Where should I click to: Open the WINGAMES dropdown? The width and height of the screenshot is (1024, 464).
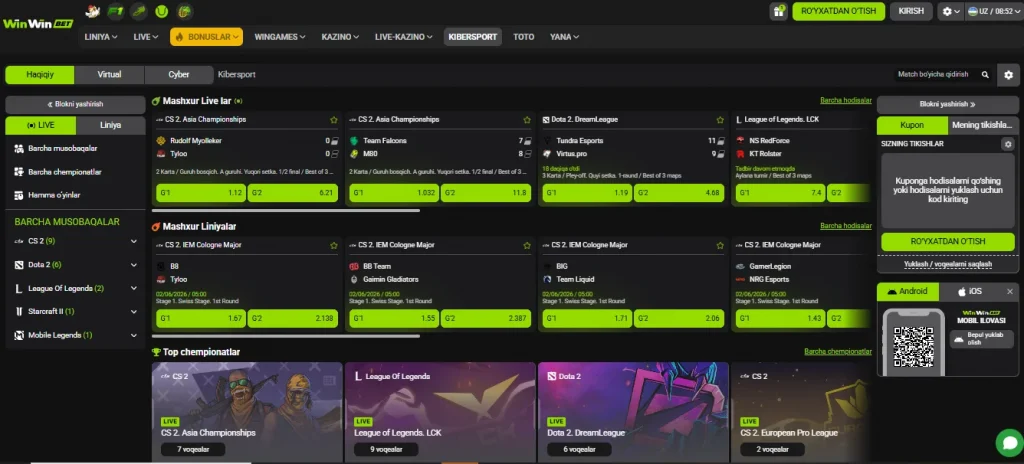[280, 37]
